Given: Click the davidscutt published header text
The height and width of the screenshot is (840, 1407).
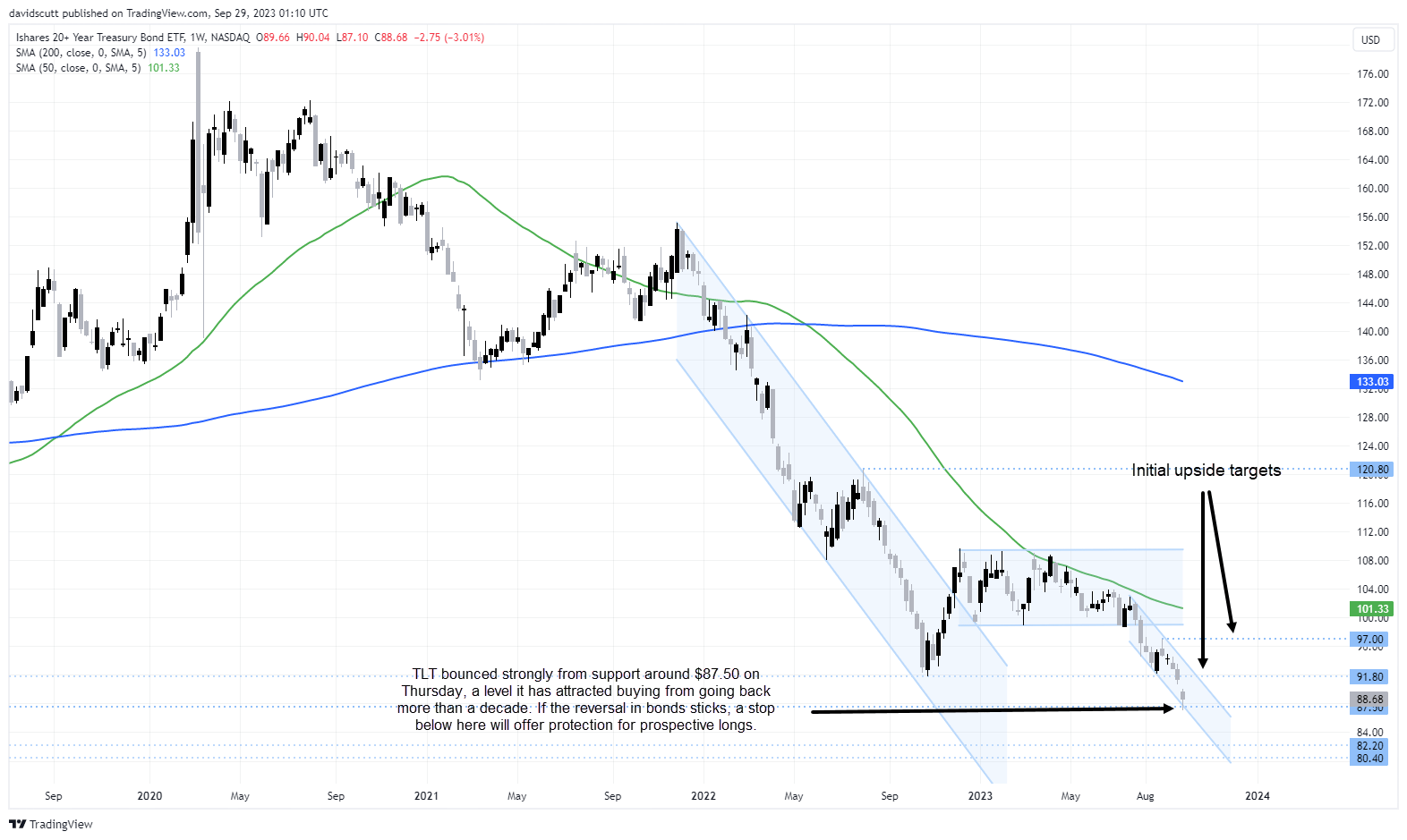Looking at the screenshot, I should click(168, 13).
